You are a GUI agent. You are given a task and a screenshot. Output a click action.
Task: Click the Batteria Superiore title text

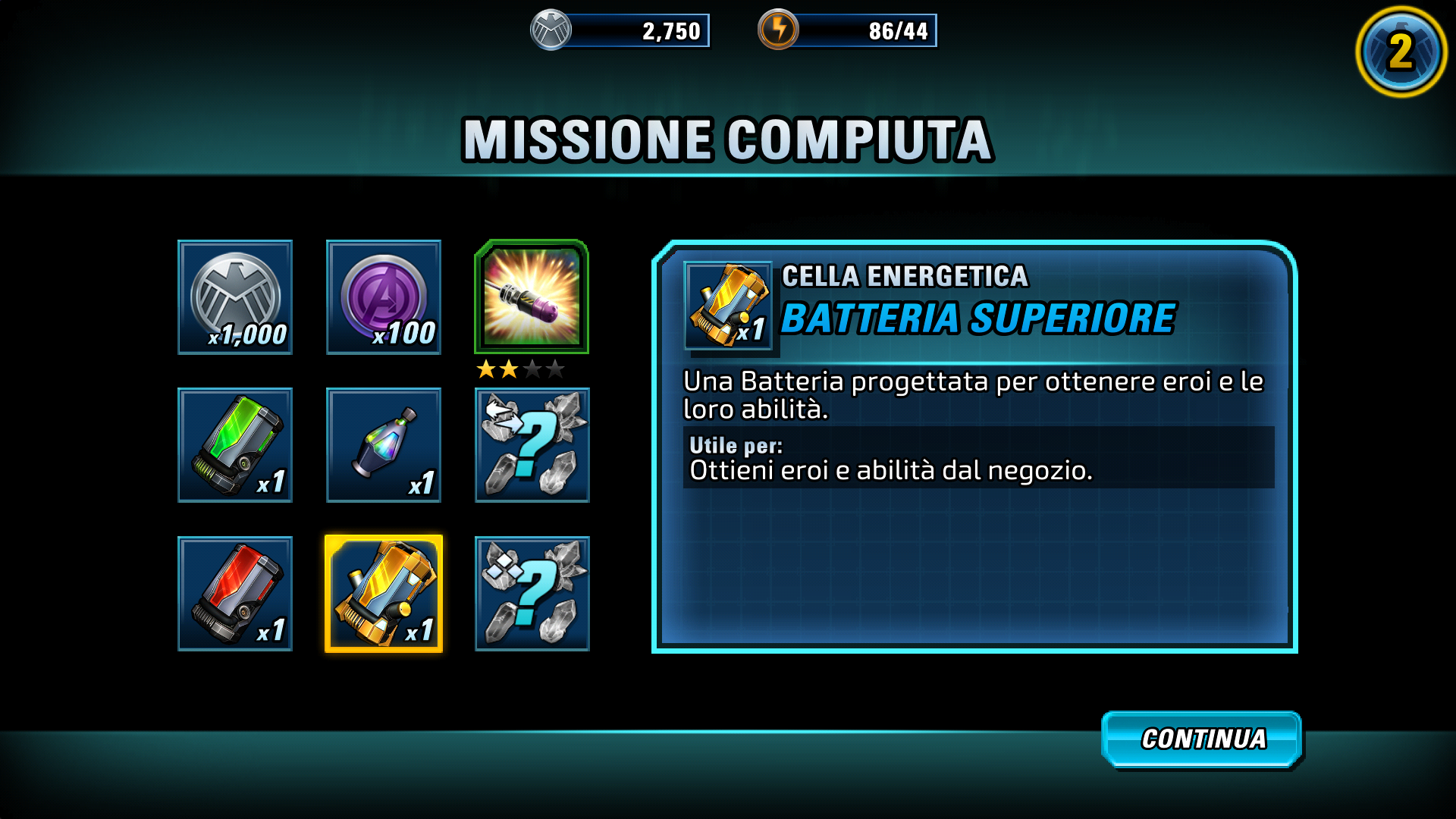[978, 318]
